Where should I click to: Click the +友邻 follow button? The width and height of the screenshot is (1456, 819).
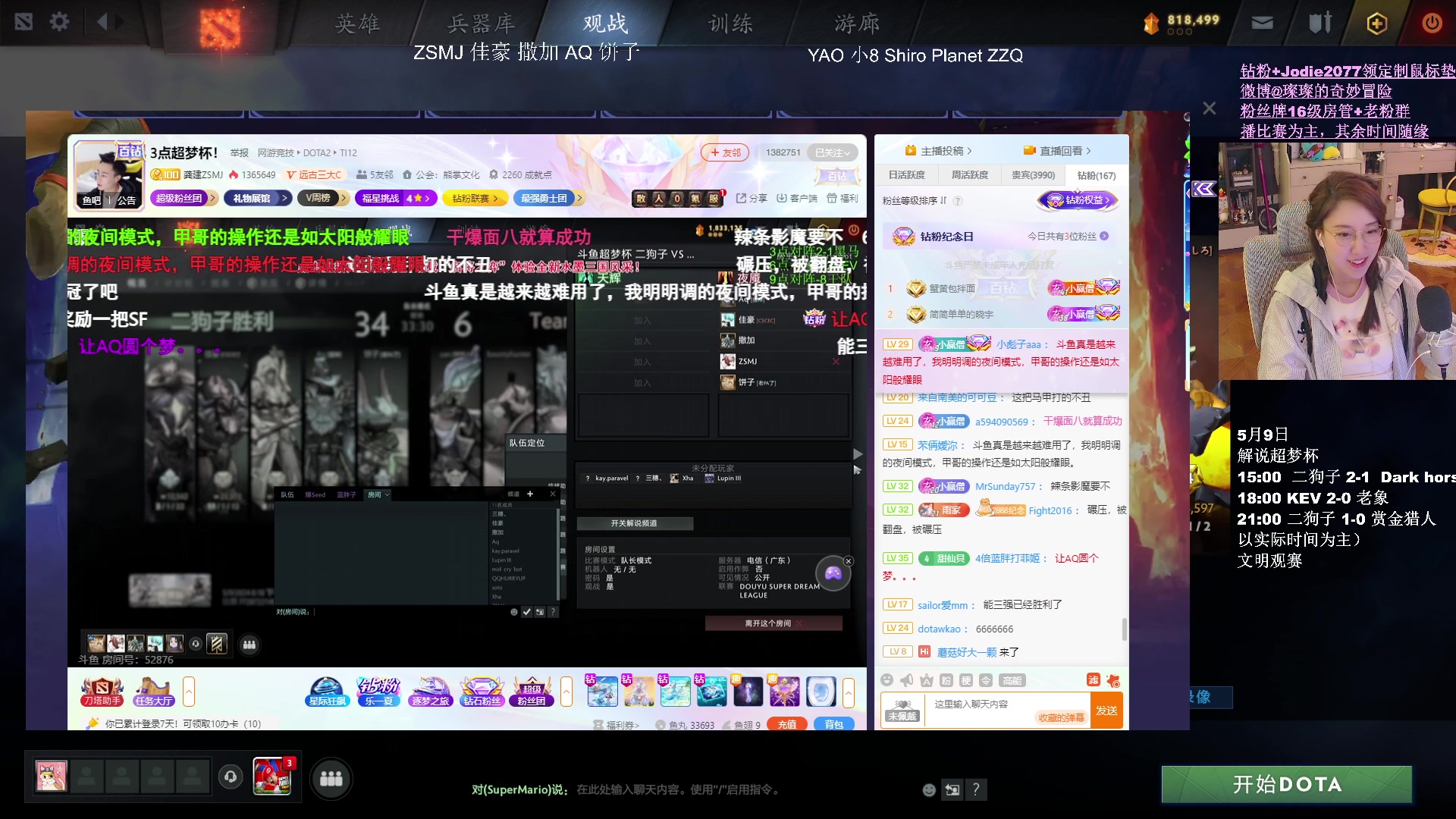(x=725, y=152)
